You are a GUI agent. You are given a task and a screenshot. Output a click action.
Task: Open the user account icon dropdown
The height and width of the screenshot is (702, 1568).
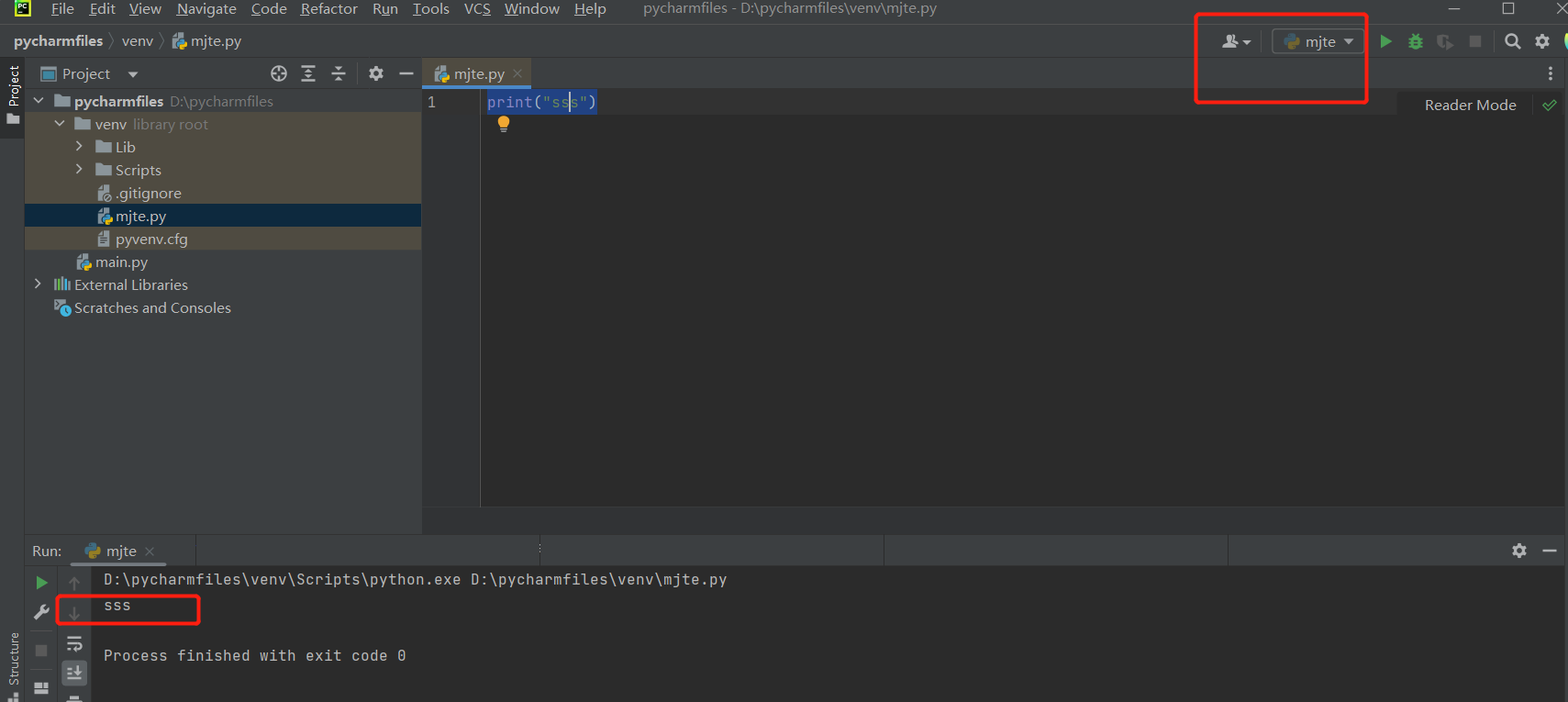pyautogui.click(x=1236, y=41)
